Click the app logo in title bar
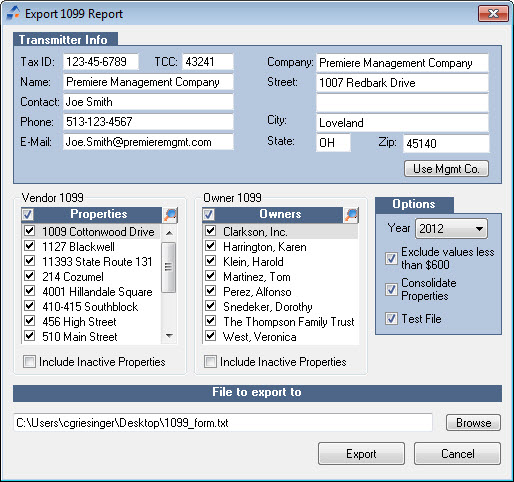The image size is (514, 482). (x=13, y=13)
